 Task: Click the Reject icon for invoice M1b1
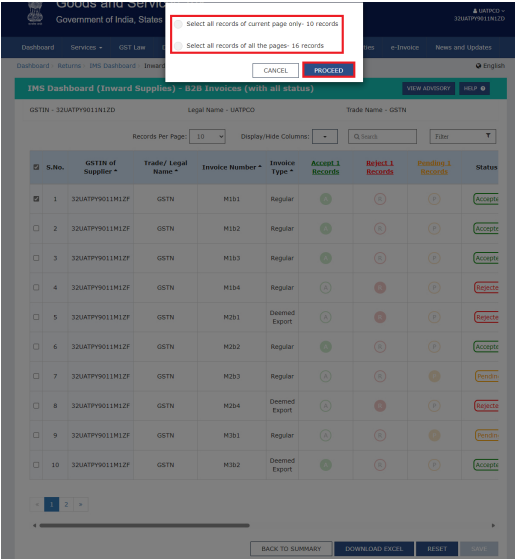coord(380,199)
